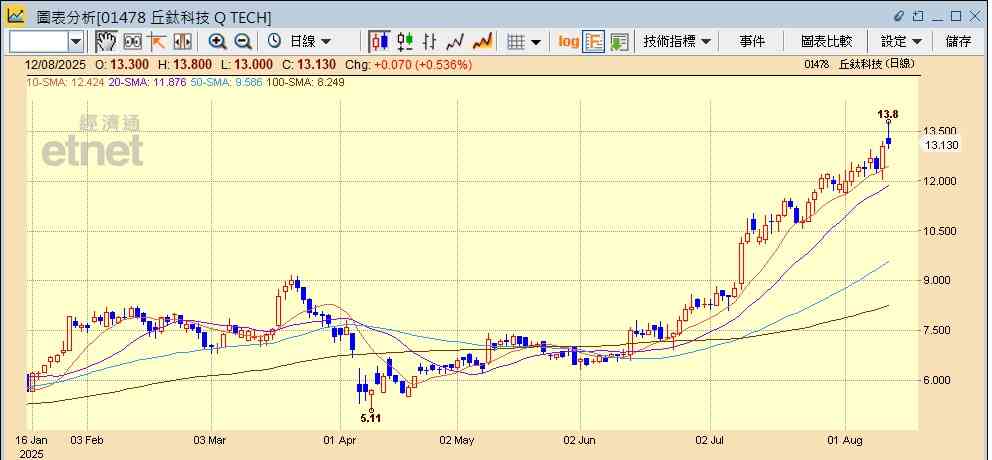
Task: Click the horizontal split arrows icon
Action: pyautogui.click(x=182, y=42)
